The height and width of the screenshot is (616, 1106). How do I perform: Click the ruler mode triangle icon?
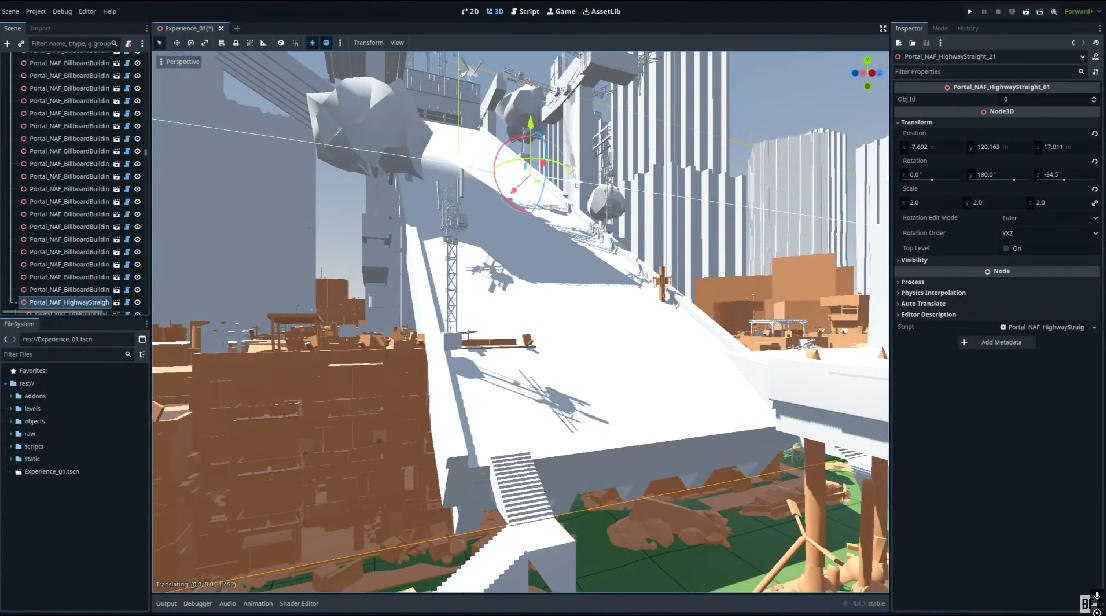pyautogui.click(x=263, y=42)
